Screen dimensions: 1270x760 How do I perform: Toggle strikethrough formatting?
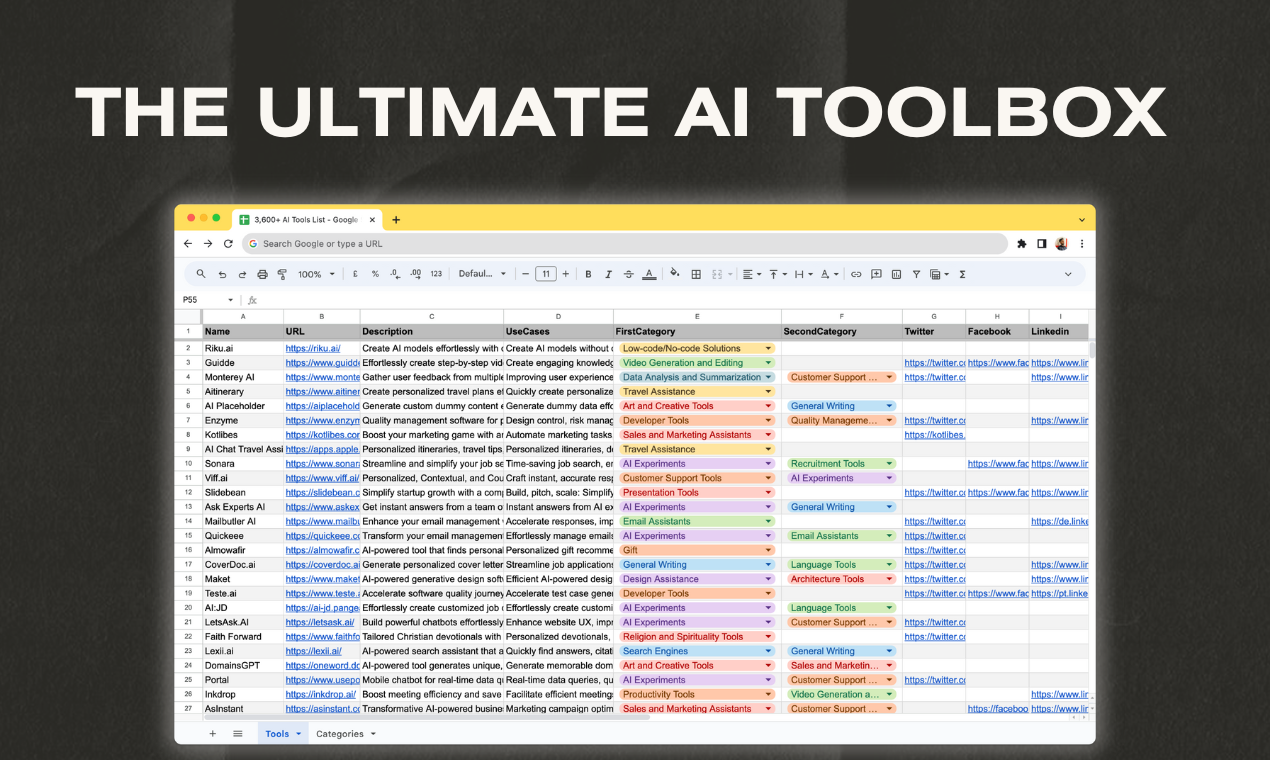pyautogui.click(x=628, y=274)
